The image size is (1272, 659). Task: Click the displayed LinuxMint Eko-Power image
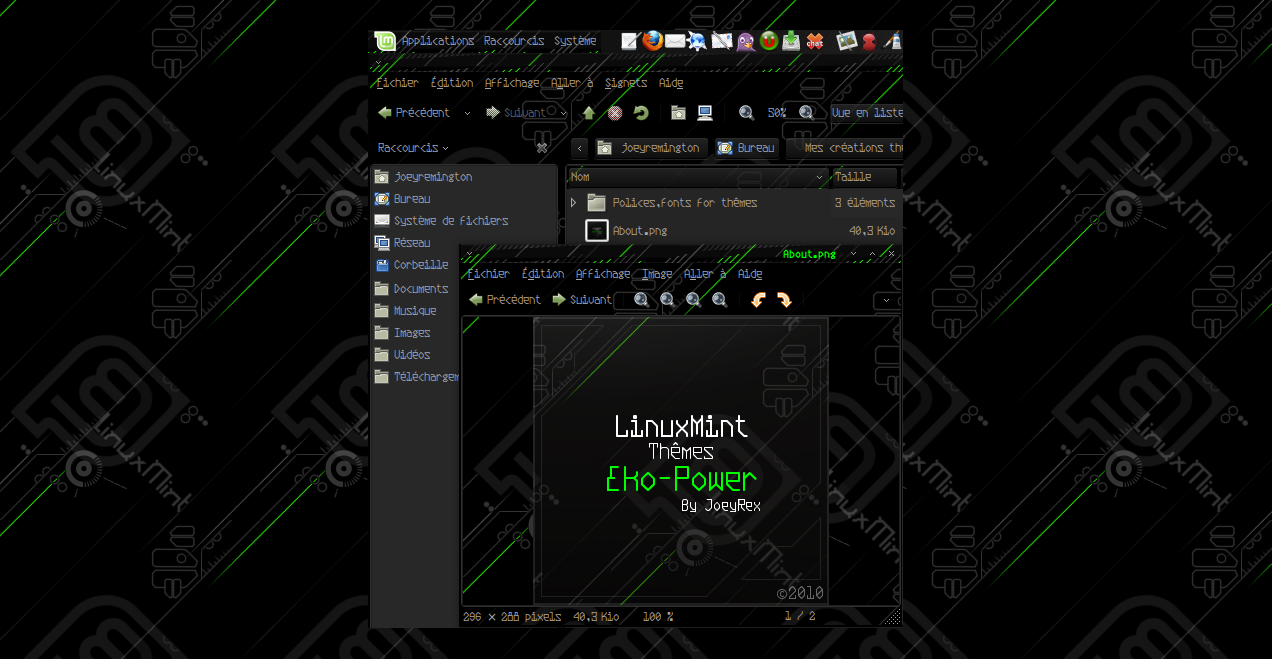point(681,461)
